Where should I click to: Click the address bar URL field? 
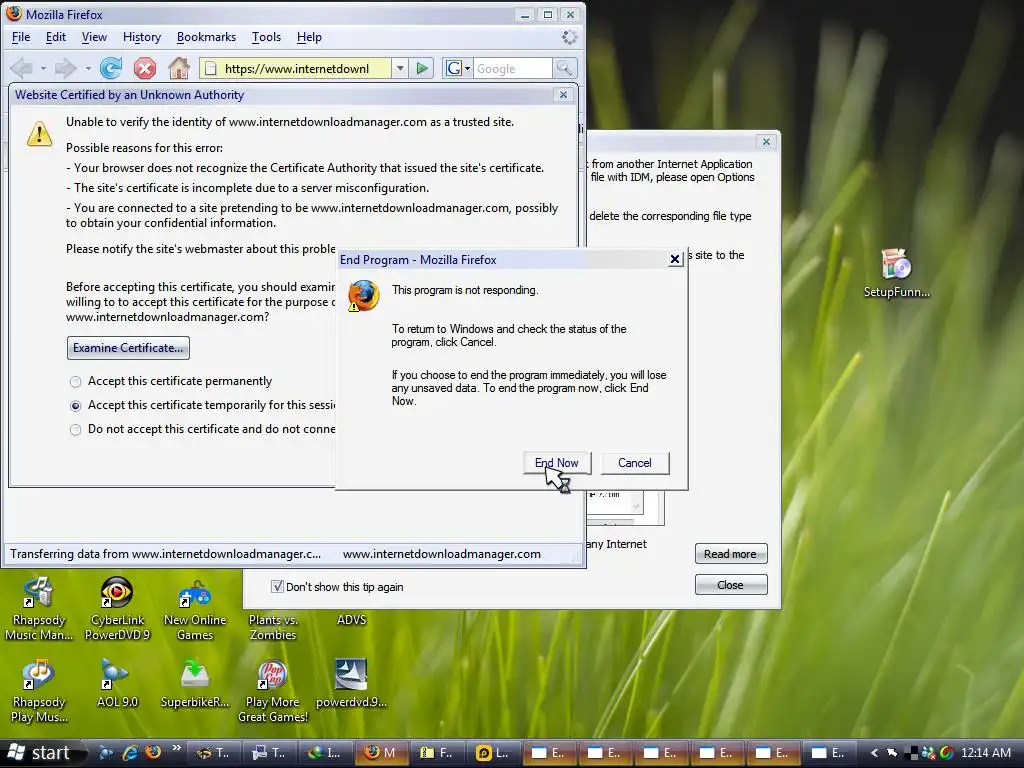(x=297, y=68)
